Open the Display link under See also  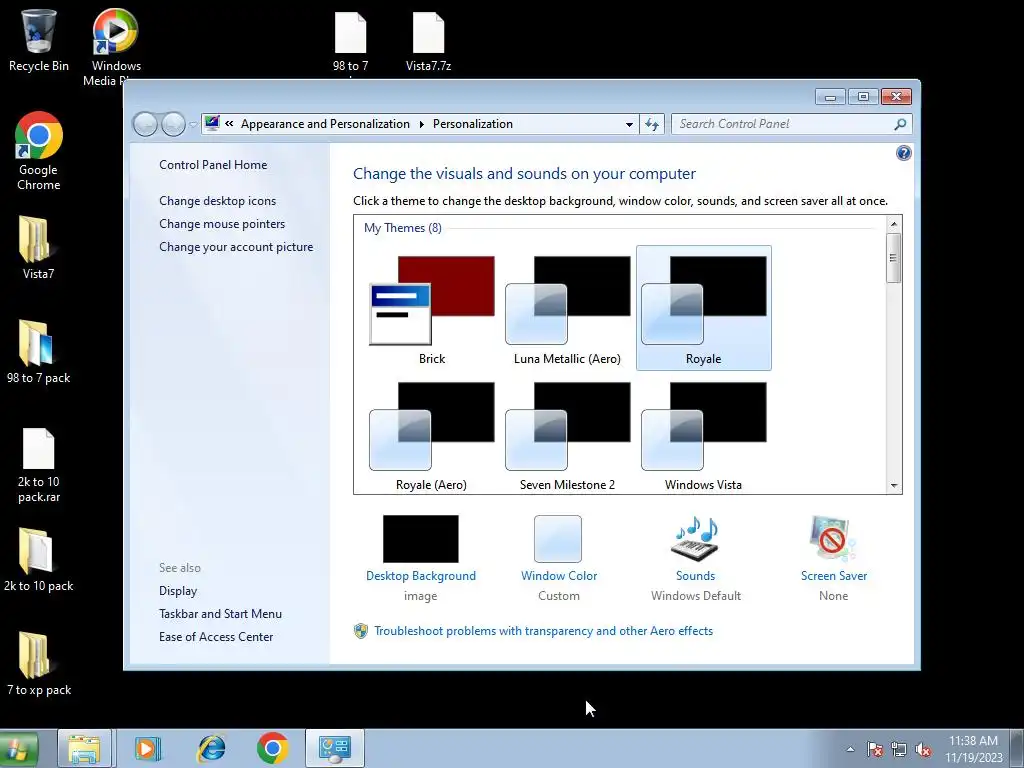178,590
